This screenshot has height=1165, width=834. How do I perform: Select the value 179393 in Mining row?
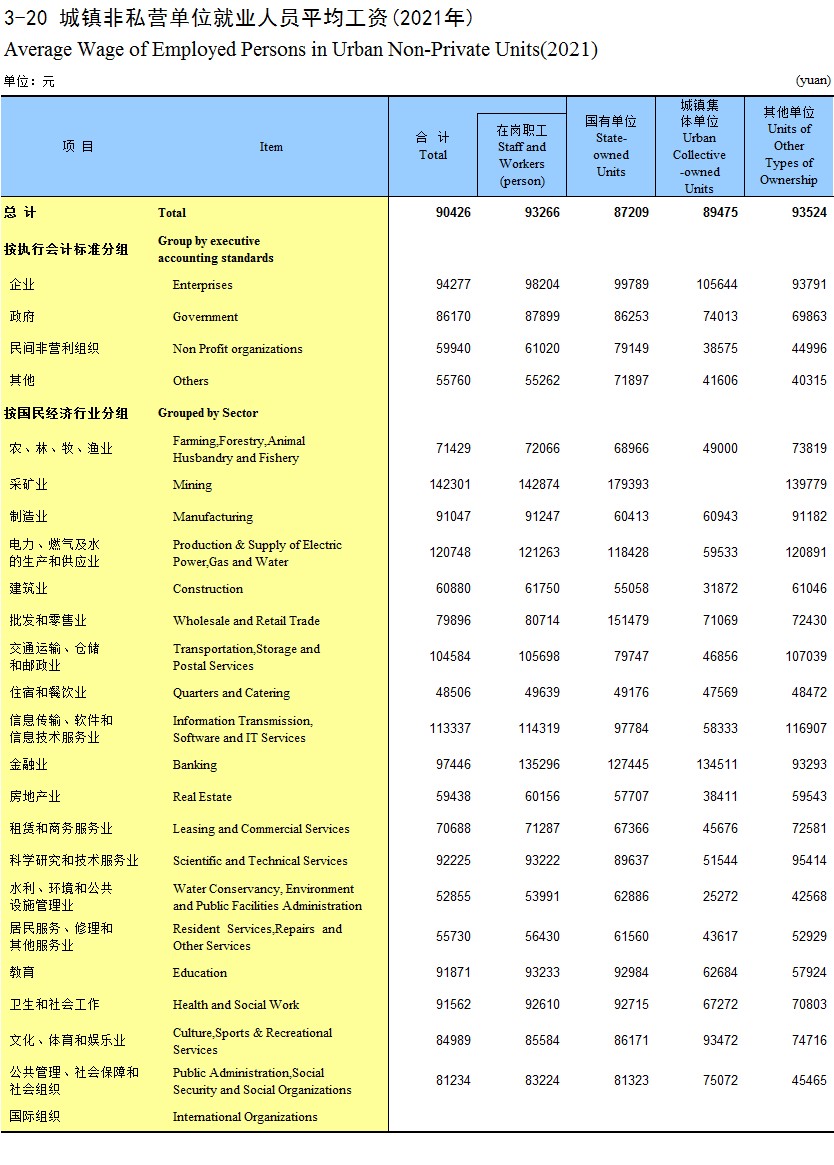pos(628,484)
